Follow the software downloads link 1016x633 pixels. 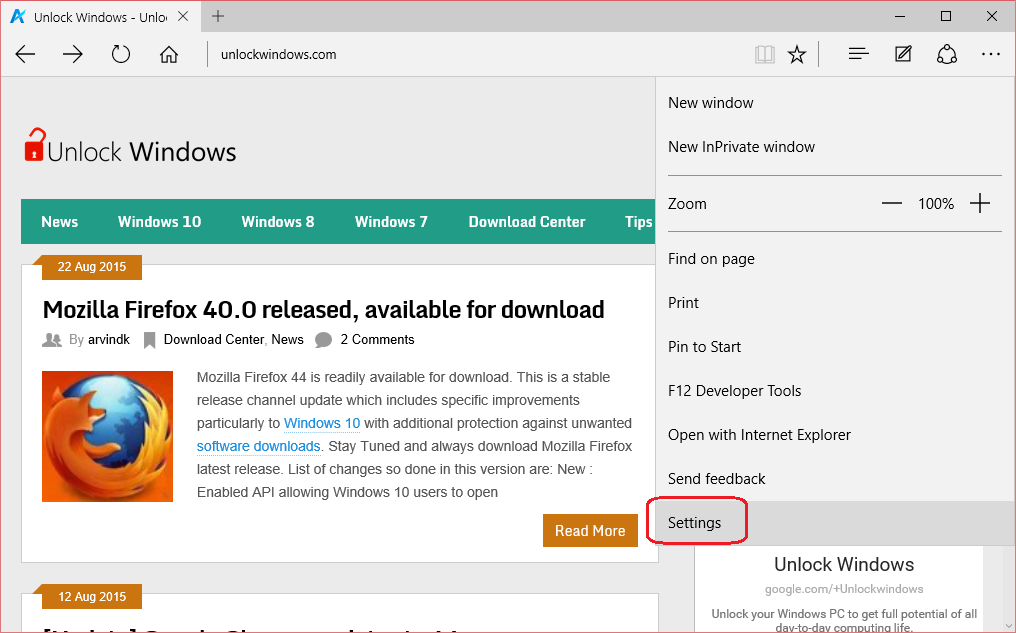point(259,446)
